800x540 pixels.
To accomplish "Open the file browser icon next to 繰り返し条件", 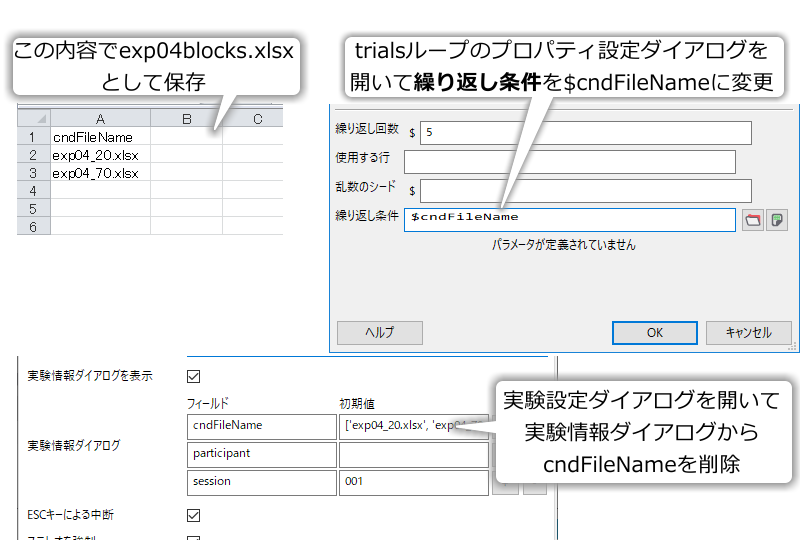I will tap(753, 220).
